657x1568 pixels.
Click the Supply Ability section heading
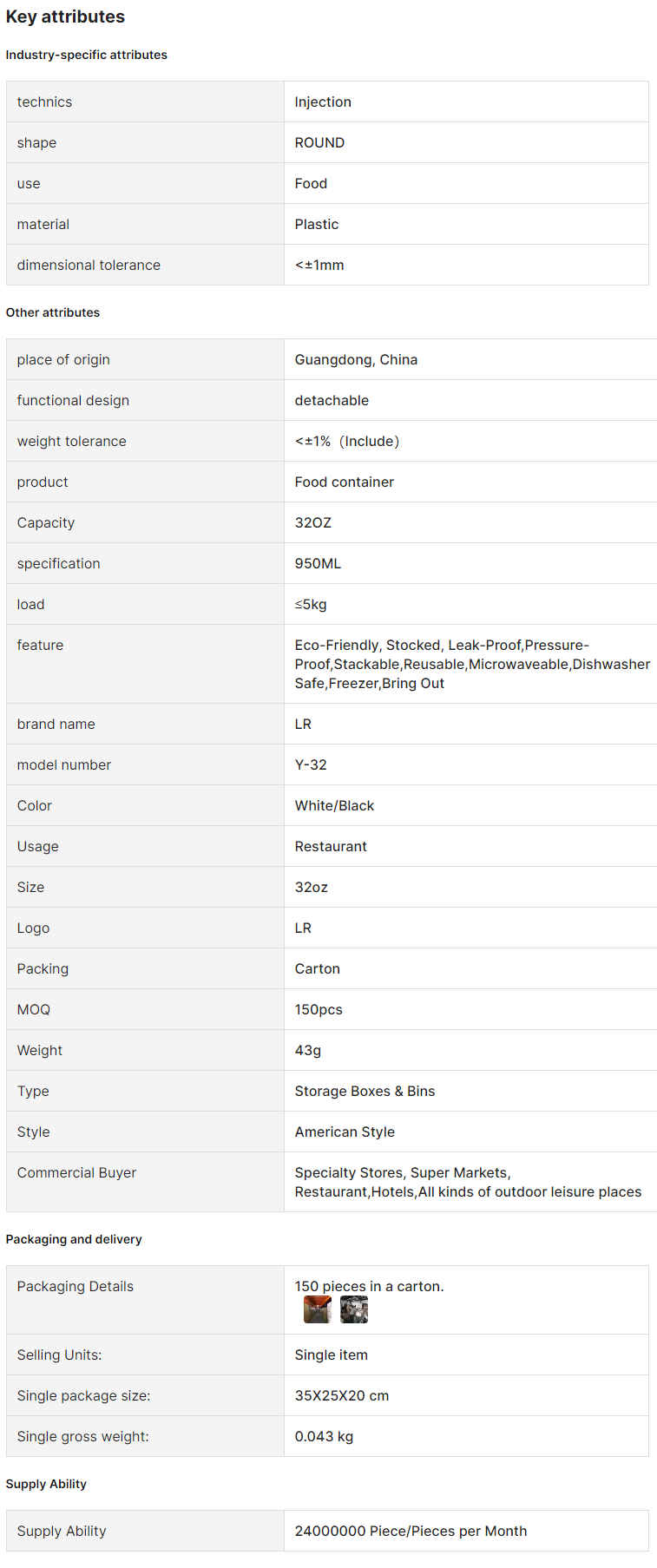tap(46, 1484)
